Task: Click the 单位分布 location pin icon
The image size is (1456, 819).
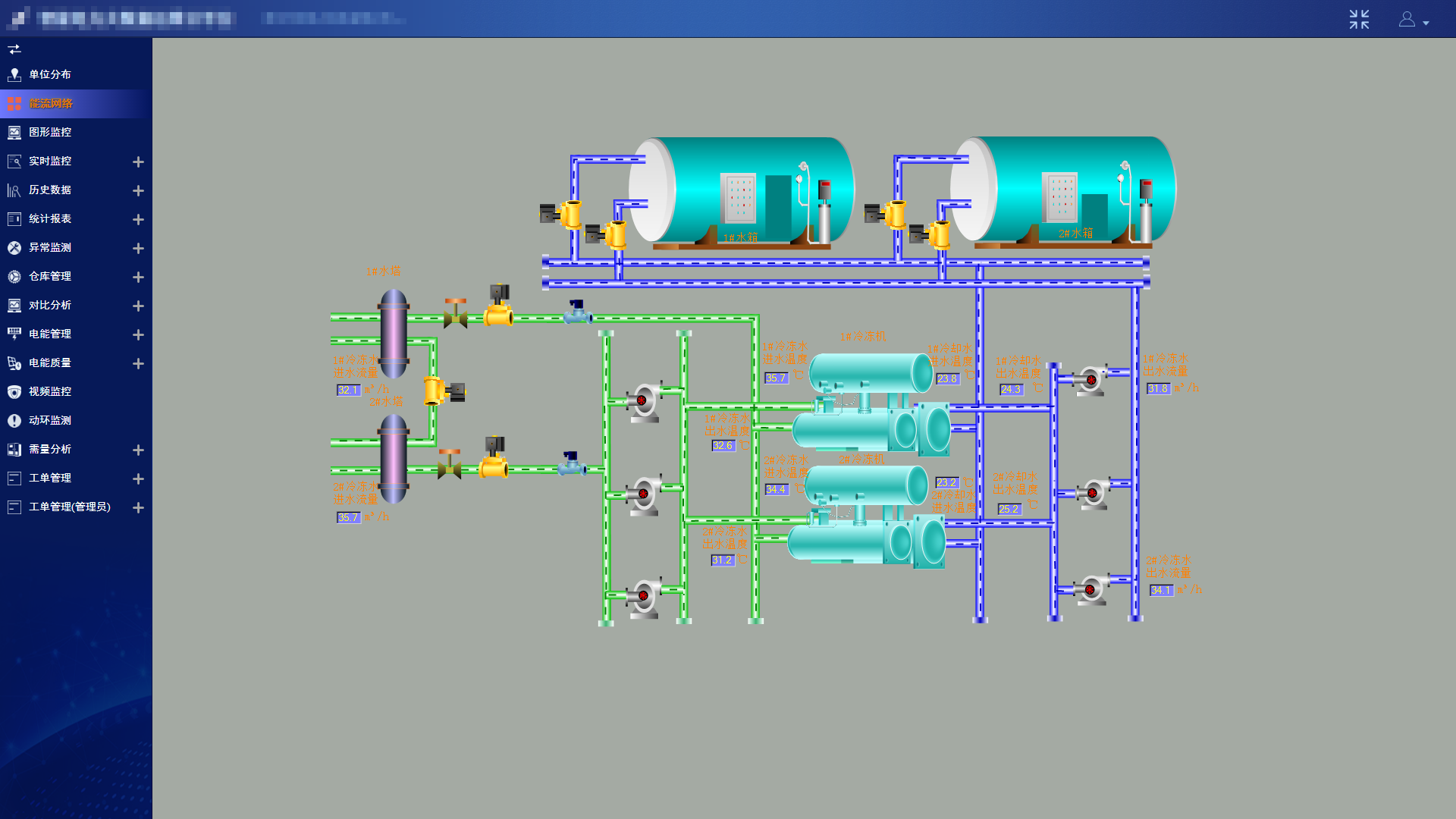Action: click(x=14, y=74)
